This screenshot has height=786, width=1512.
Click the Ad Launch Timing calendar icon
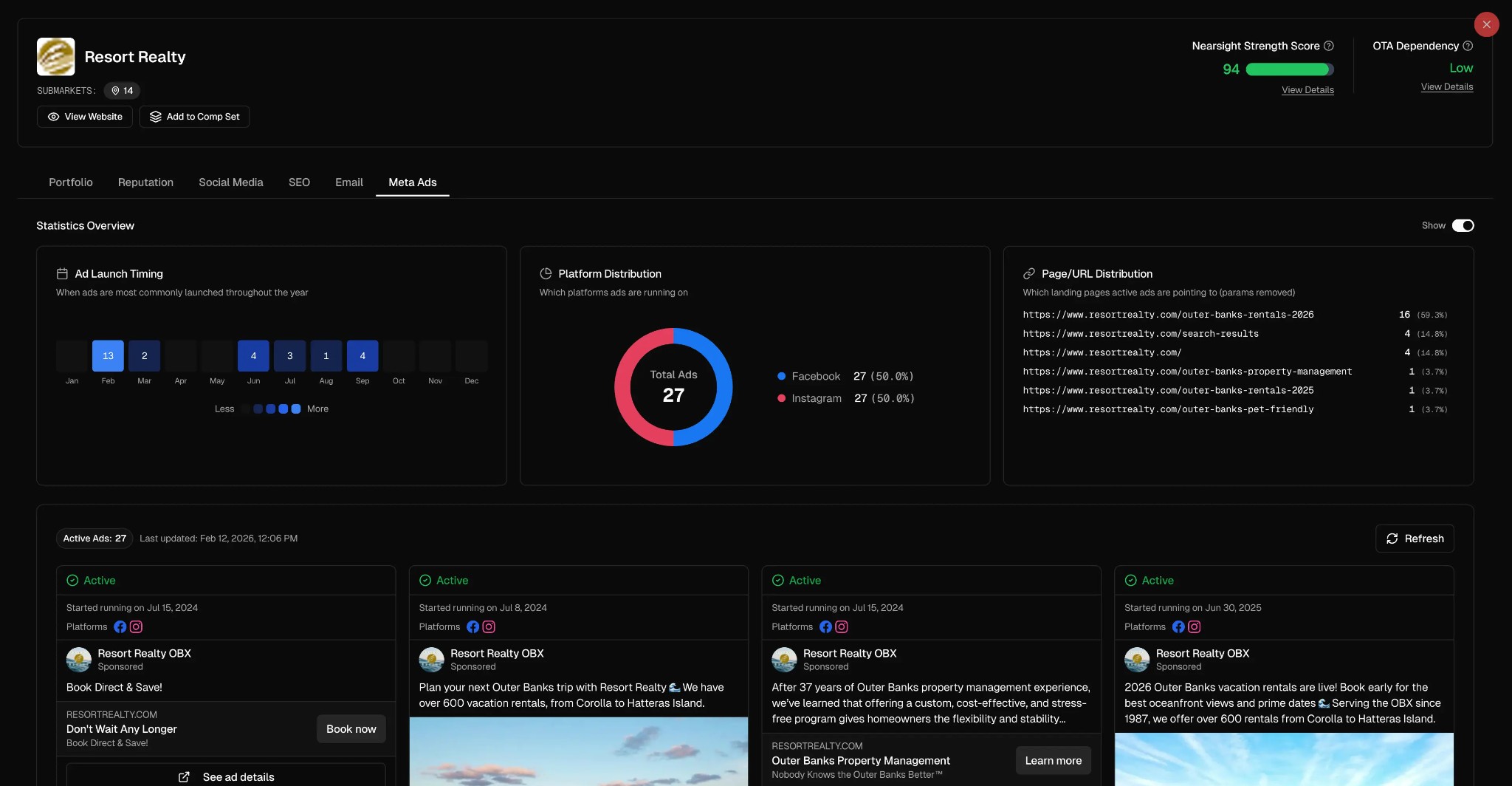click(x=63, y=273)
